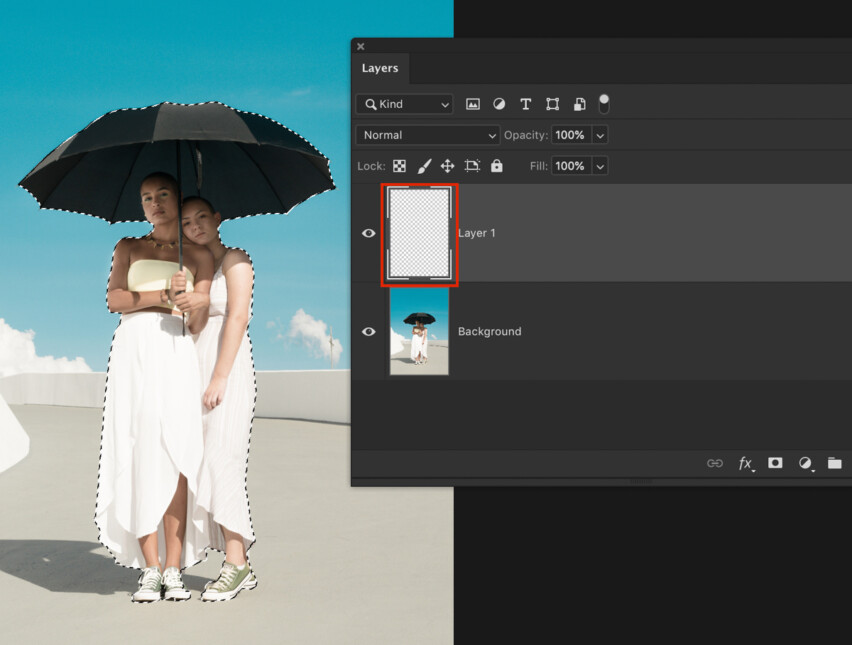This screenshot has height=645, width=852.
Task: Lock all properties of Layer 1
Action: pos(497,165)
